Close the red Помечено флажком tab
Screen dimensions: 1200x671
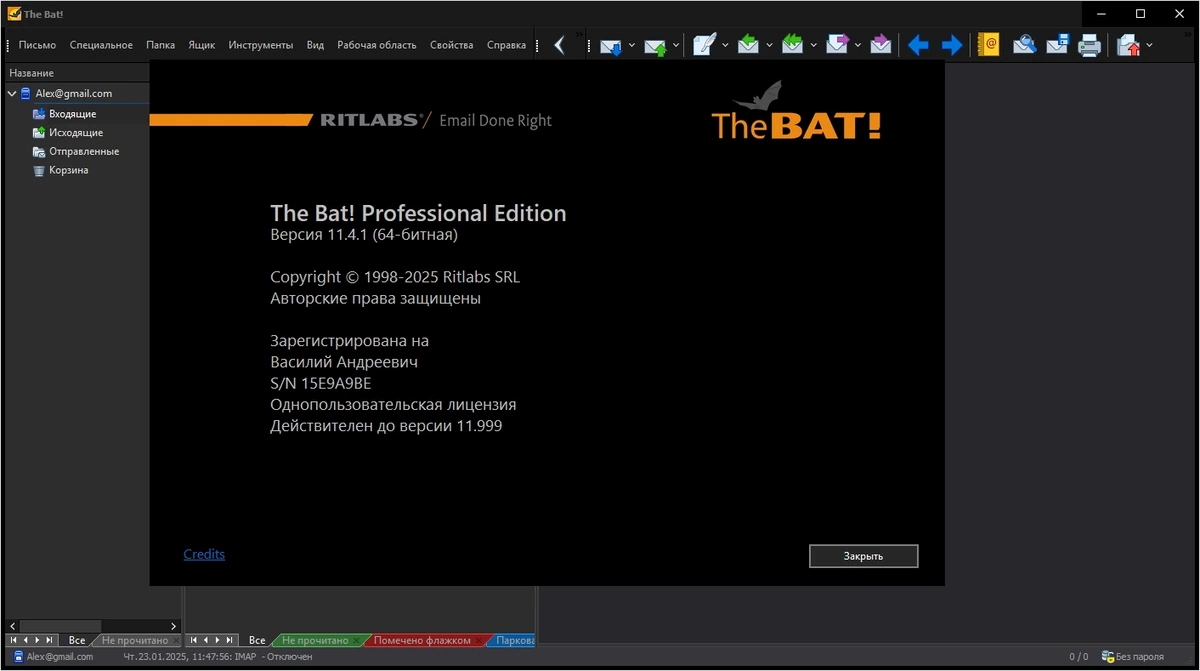coord(480,640)
